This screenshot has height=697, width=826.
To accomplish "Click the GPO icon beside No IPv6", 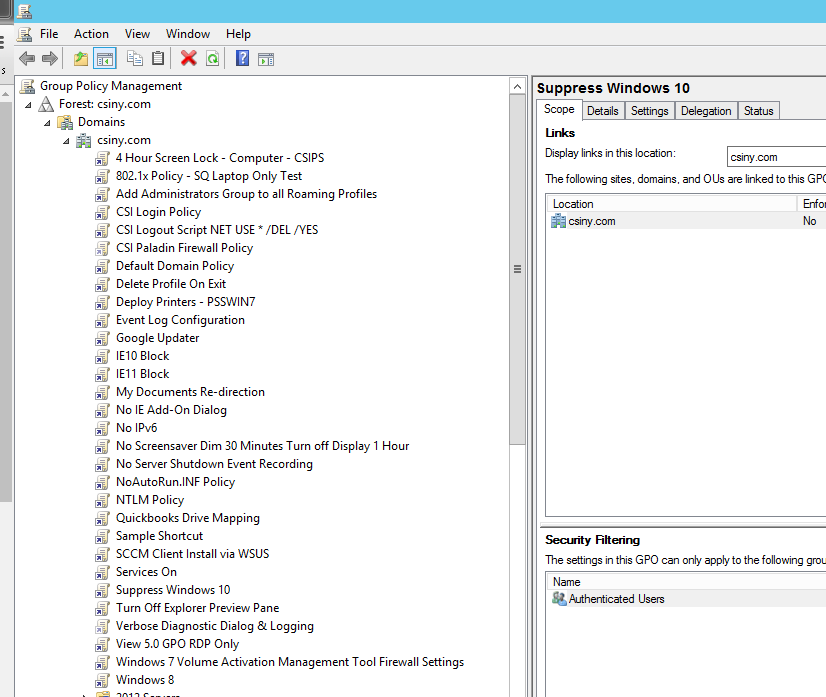I will pos(102,428).
